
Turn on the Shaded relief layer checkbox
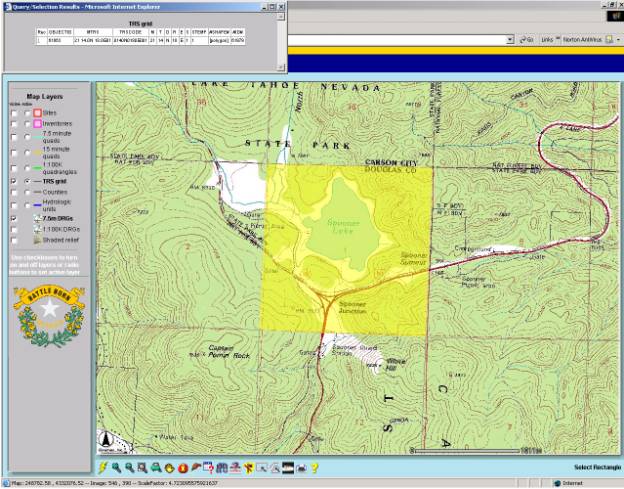coord(13,240)
